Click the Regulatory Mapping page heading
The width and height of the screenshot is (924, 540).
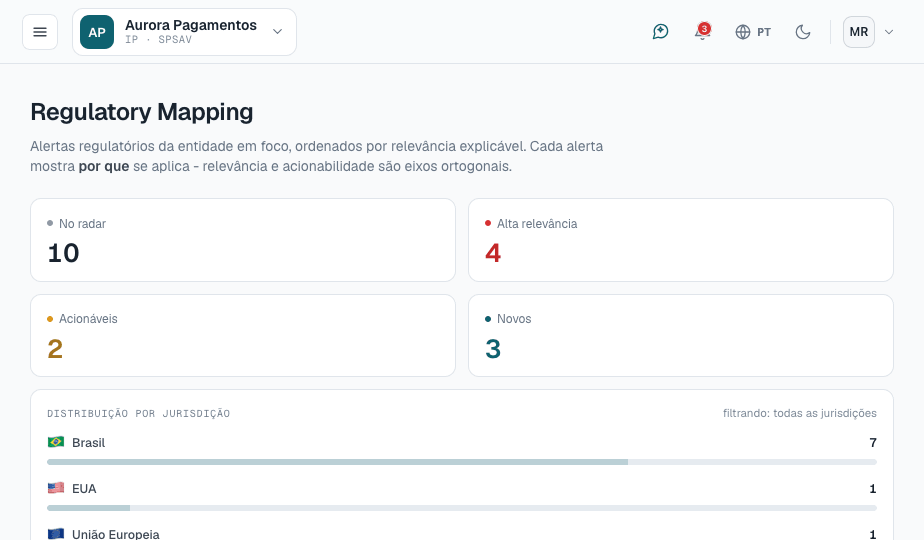pyautogui.click(x=142, y=112)
